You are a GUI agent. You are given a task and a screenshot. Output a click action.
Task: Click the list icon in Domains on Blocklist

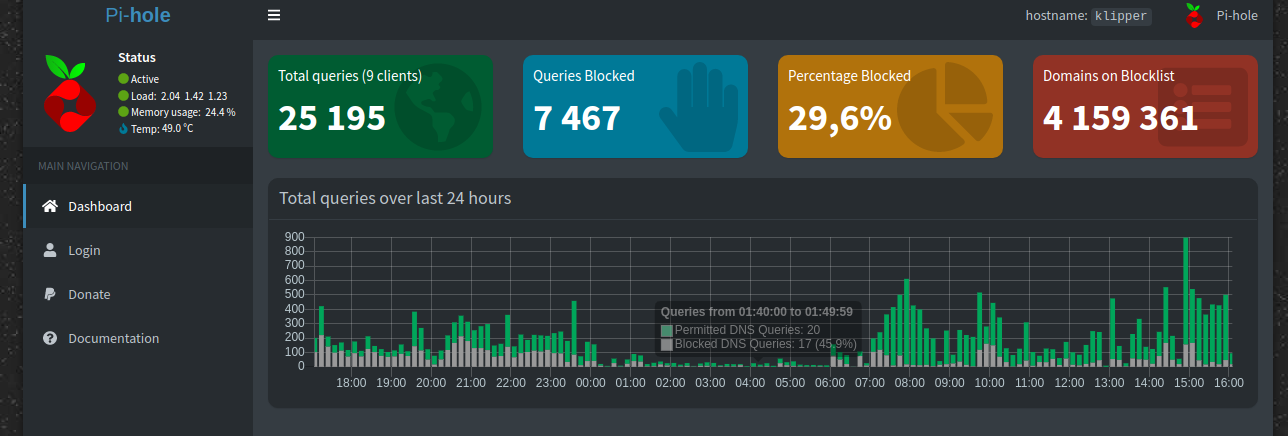[1202, 108]
